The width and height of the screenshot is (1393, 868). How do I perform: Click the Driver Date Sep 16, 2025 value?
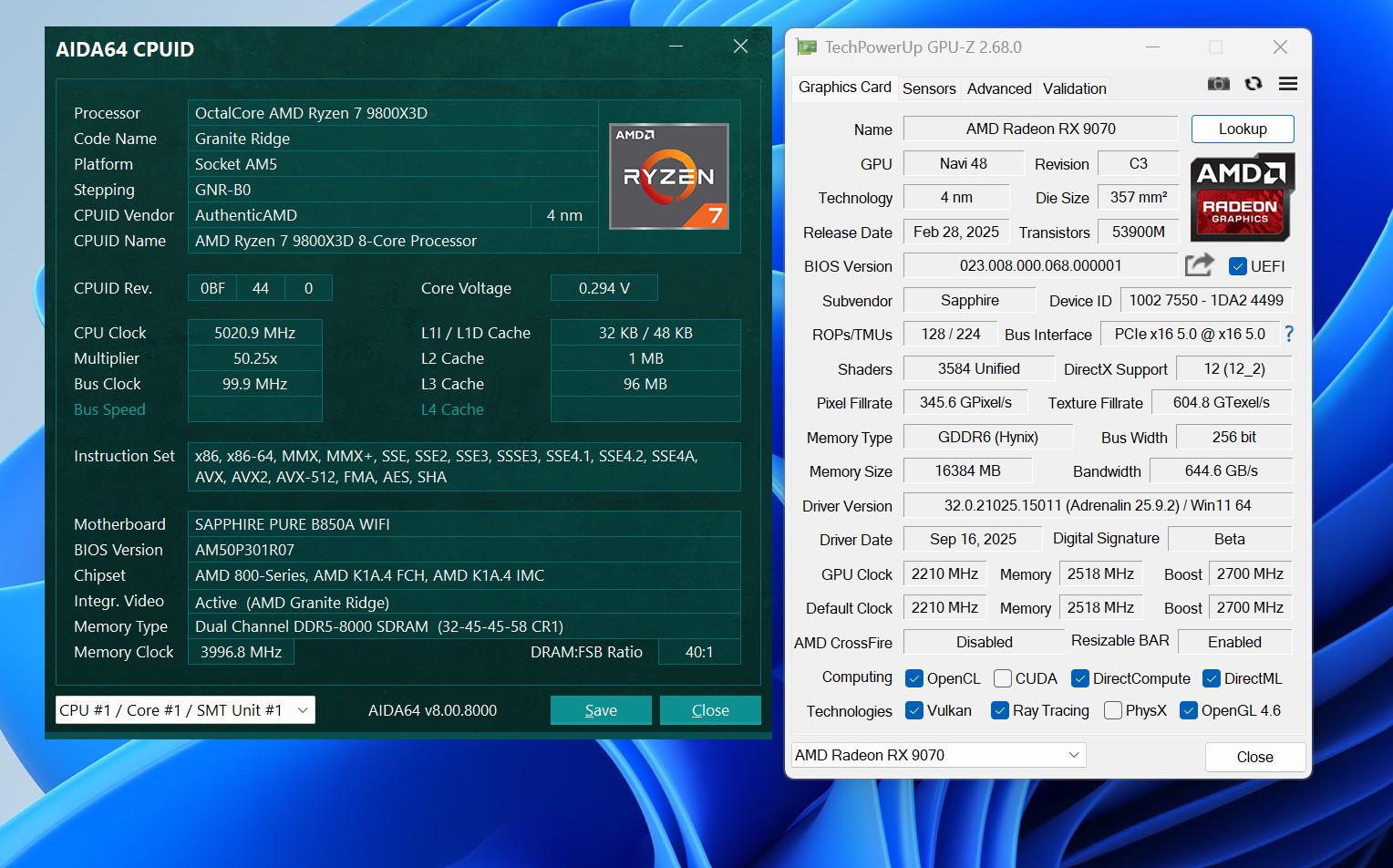coord(972,539)
